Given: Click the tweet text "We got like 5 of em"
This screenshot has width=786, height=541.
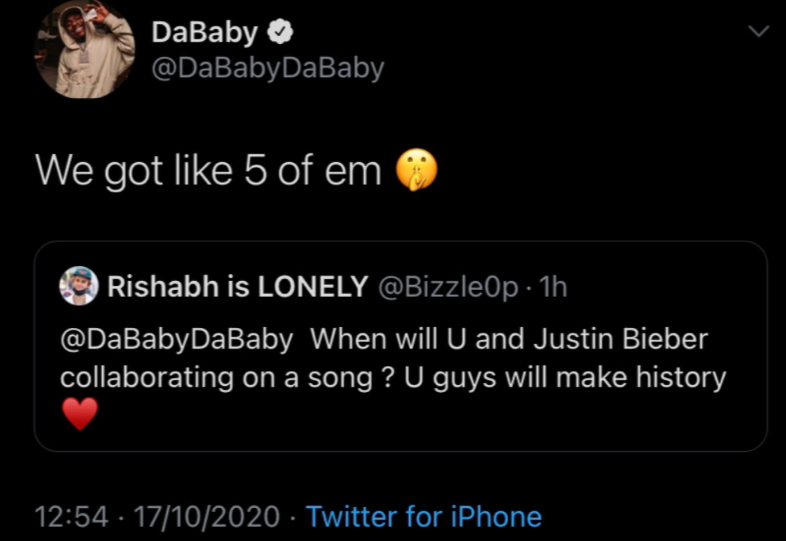Looking at the screenshot, I should pos(208,171).
